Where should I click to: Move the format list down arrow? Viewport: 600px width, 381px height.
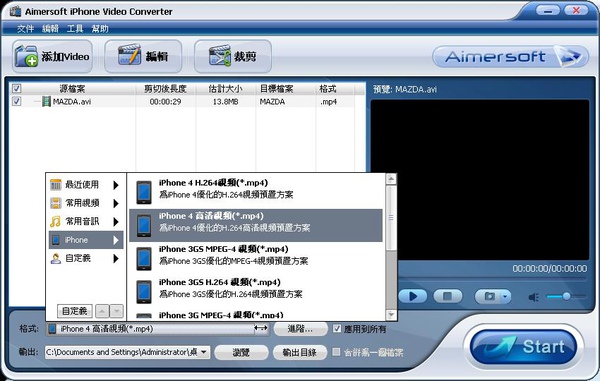click(116, 311)
